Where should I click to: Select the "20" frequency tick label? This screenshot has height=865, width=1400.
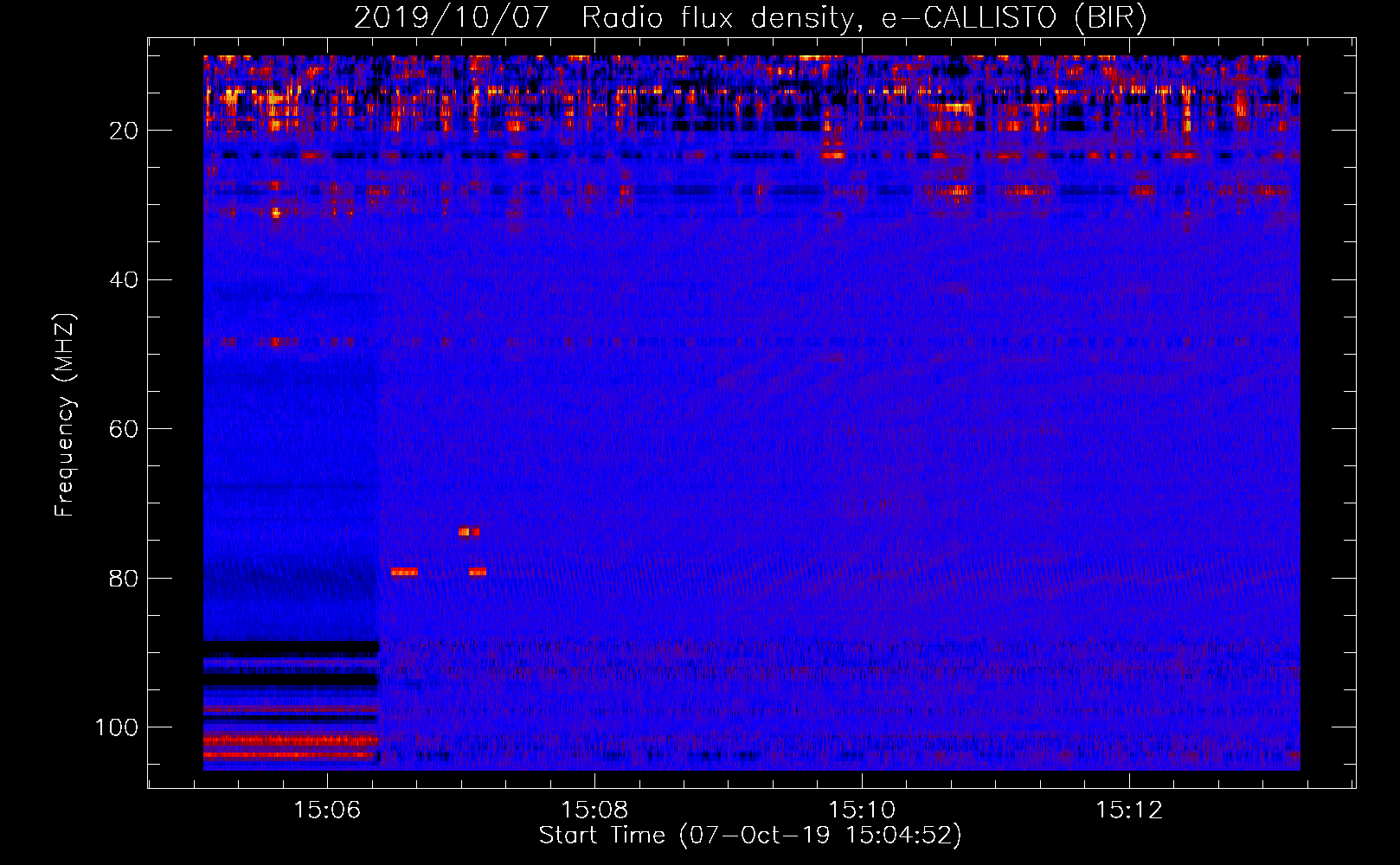(124, 131)
